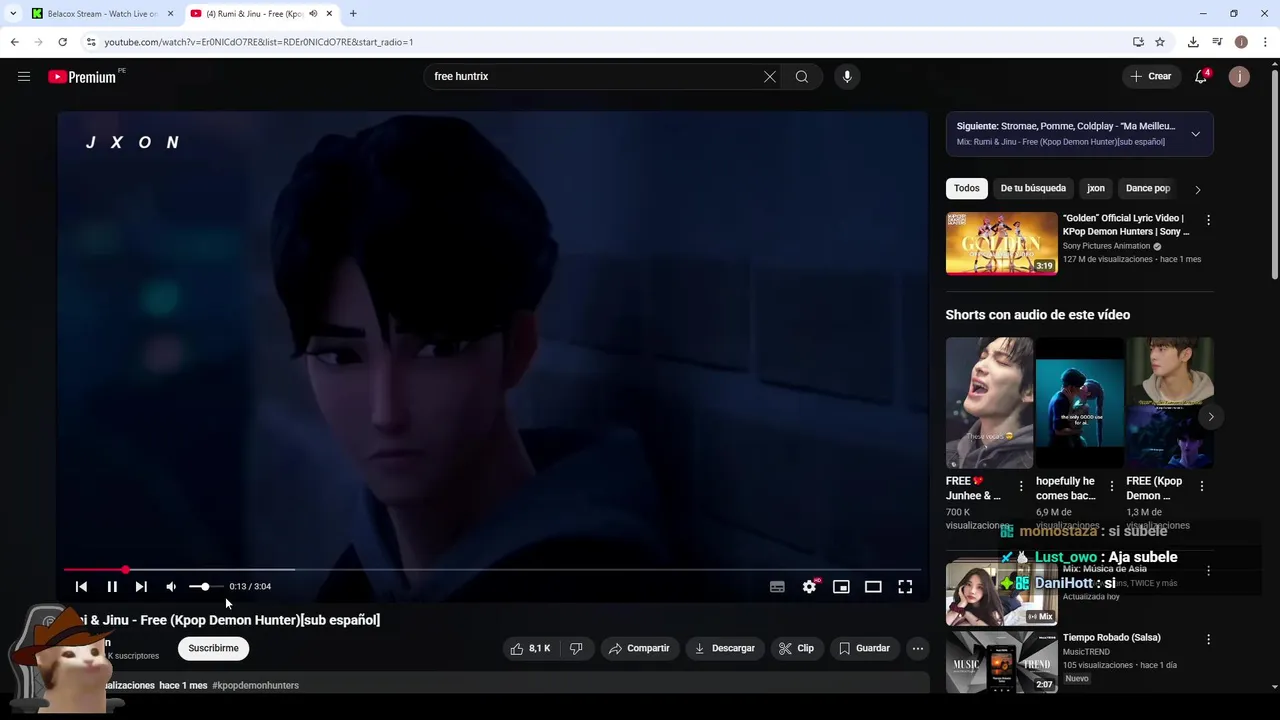The height and width of the screenshot is (720, 1280).
Task: Open account avatar menu
Action: 1239,77
